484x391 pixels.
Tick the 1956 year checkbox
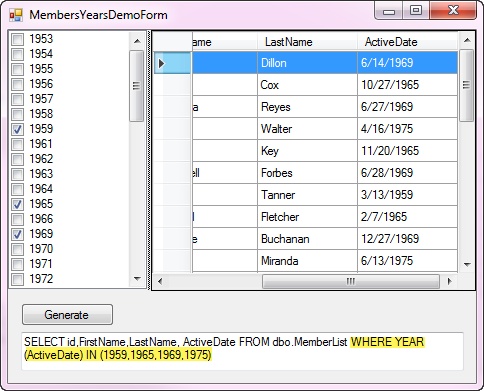tap(18, 84)
